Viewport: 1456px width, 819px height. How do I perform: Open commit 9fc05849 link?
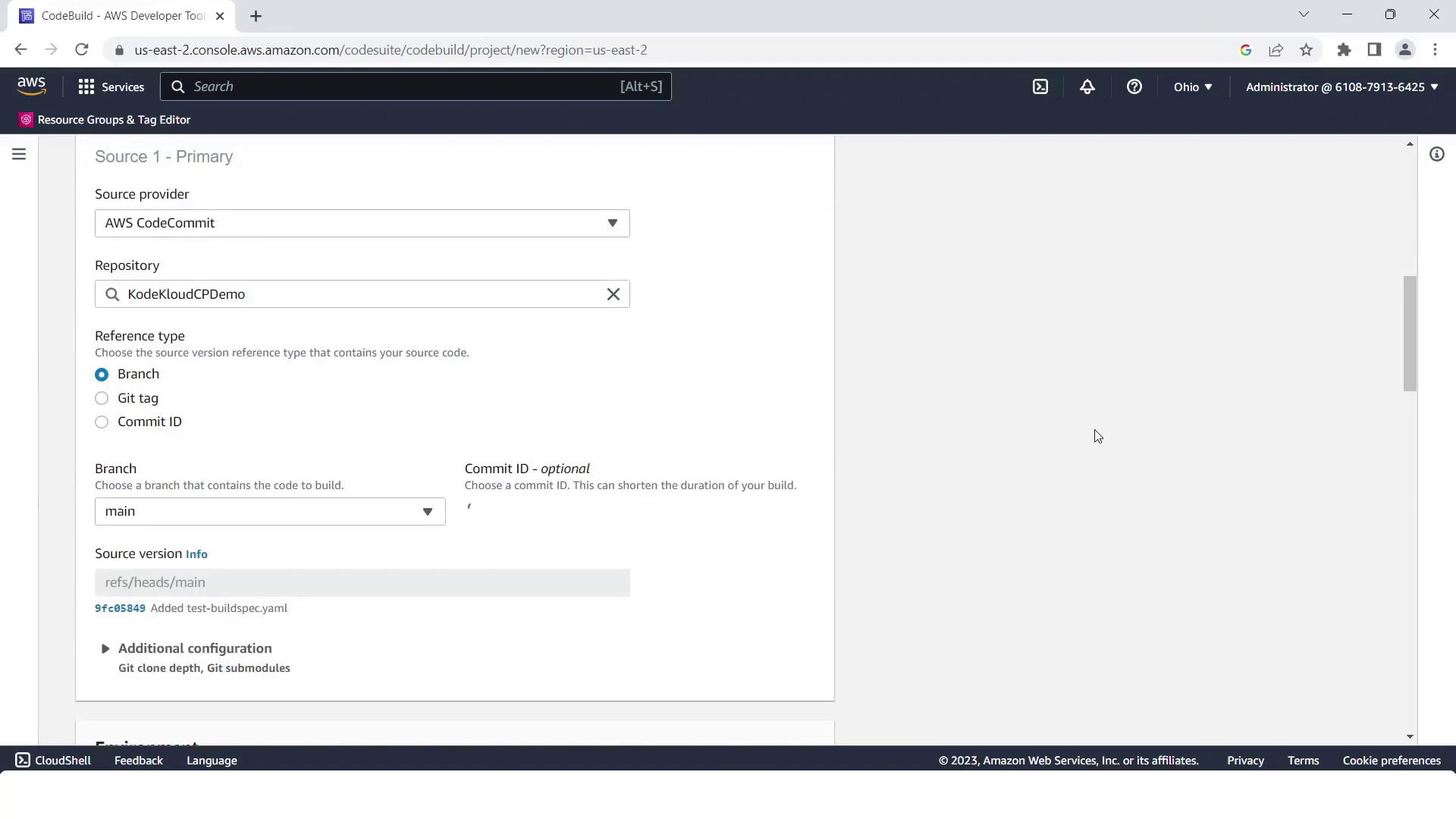pos(120,608)
